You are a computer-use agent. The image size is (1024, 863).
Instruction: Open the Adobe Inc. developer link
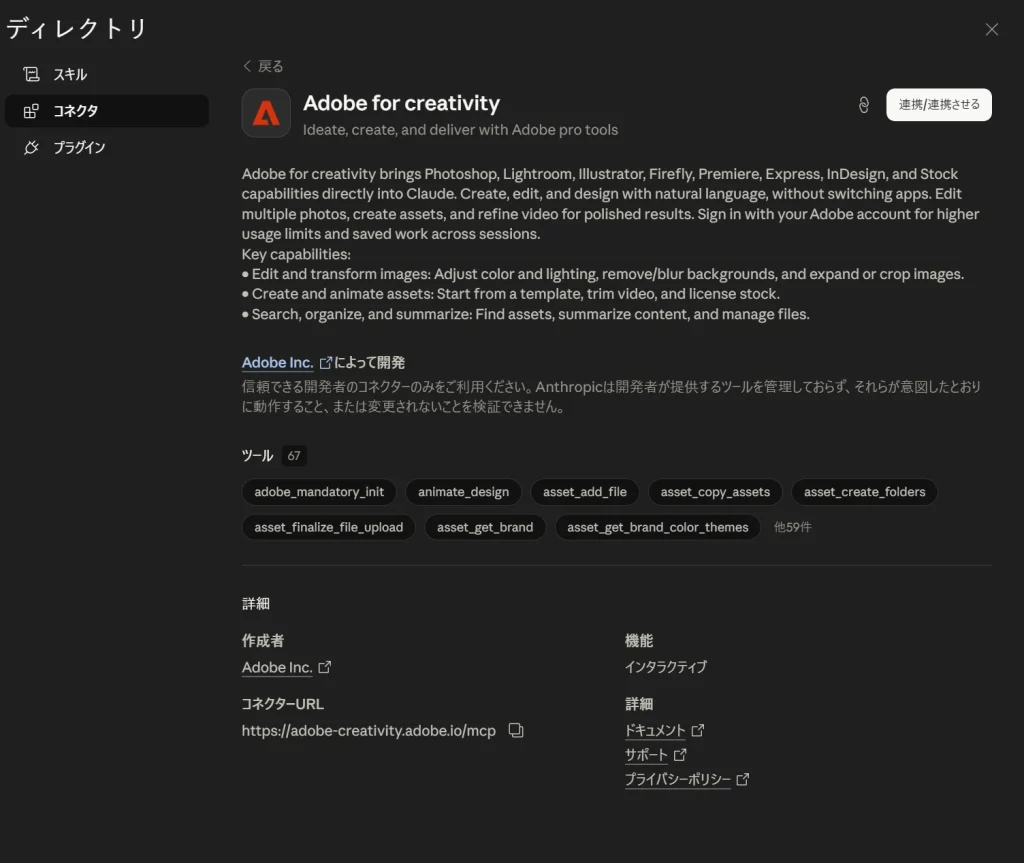point(278,362)
